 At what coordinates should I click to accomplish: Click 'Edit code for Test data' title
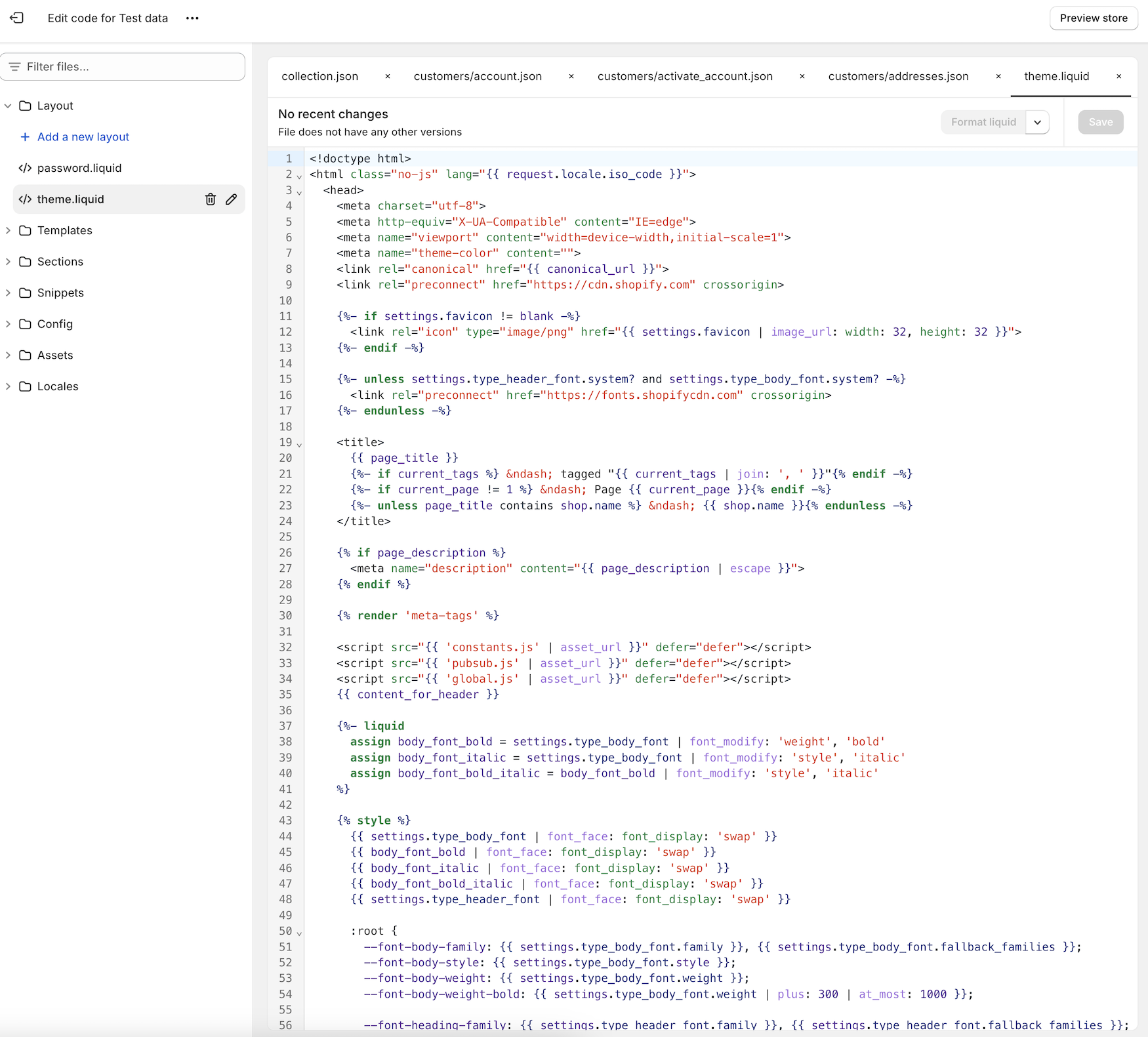[x=108, y=18]
